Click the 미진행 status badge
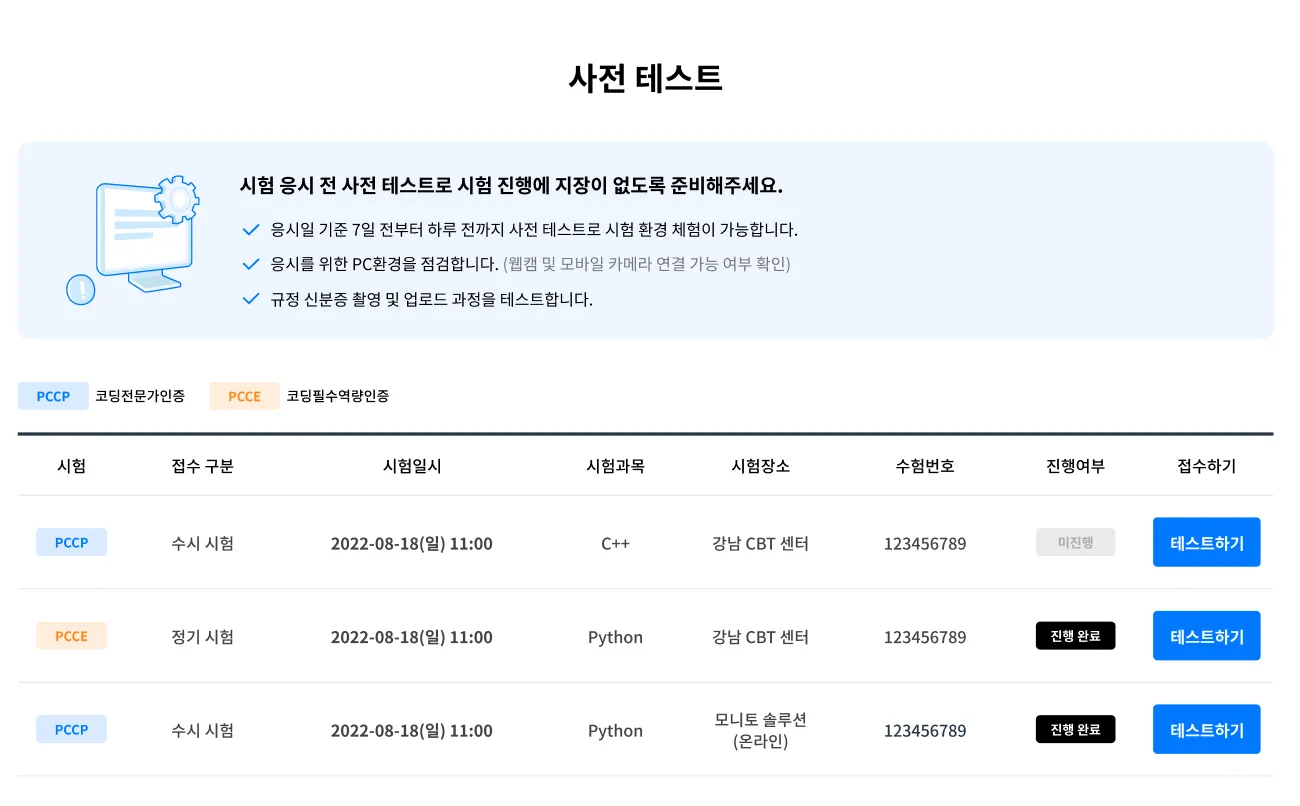This screenshot has height=806, width=1300. pos(1075,543)
